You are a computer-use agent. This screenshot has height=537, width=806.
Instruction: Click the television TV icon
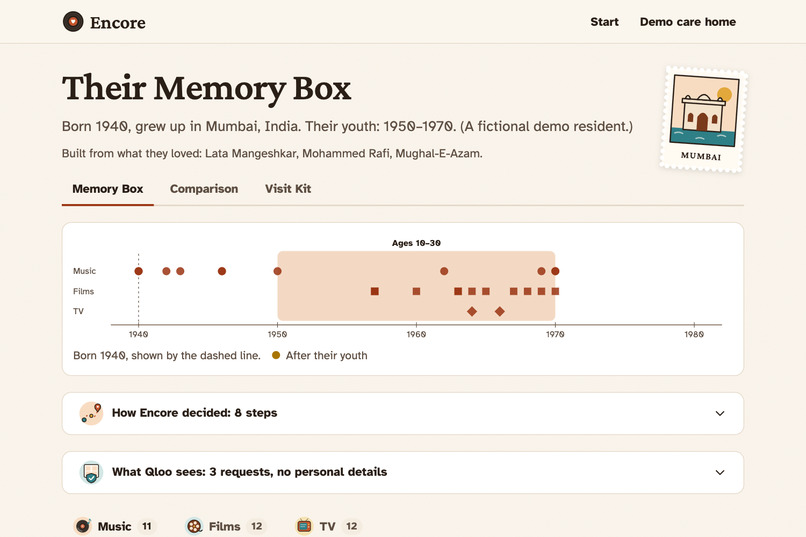coord(304,526)
